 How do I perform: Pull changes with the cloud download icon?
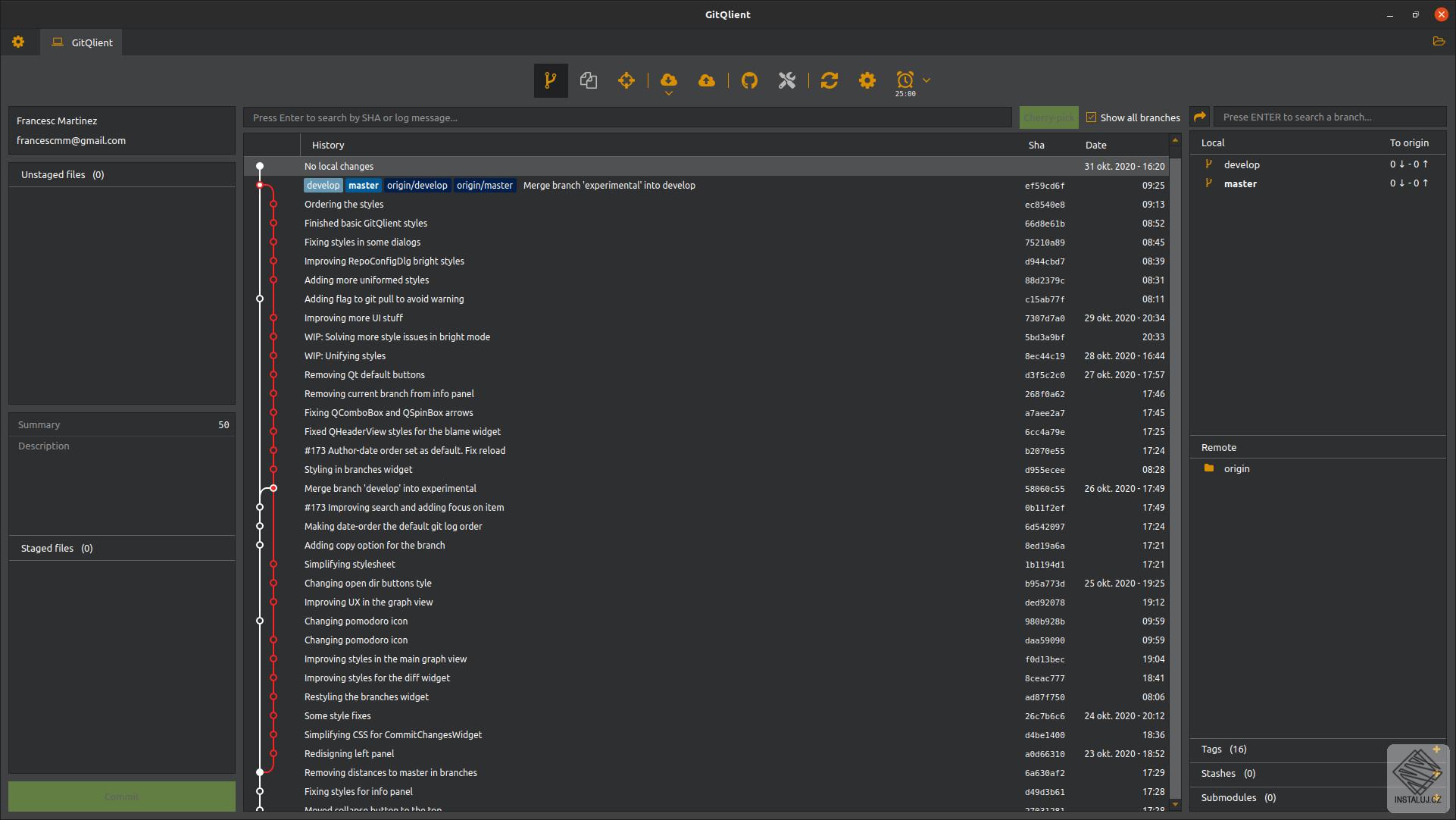click(668, 79)
